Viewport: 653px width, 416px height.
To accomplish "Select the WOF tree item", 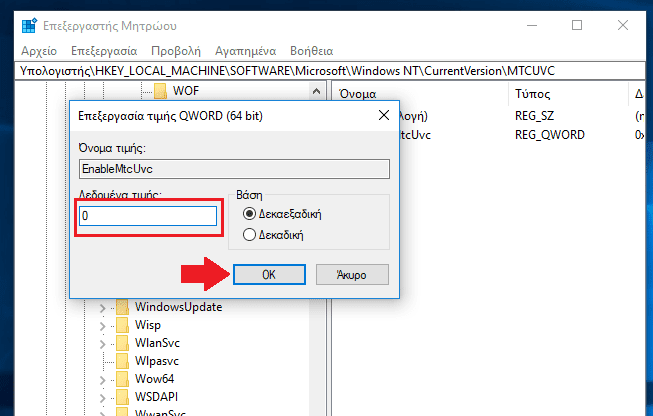I will 186,91.
